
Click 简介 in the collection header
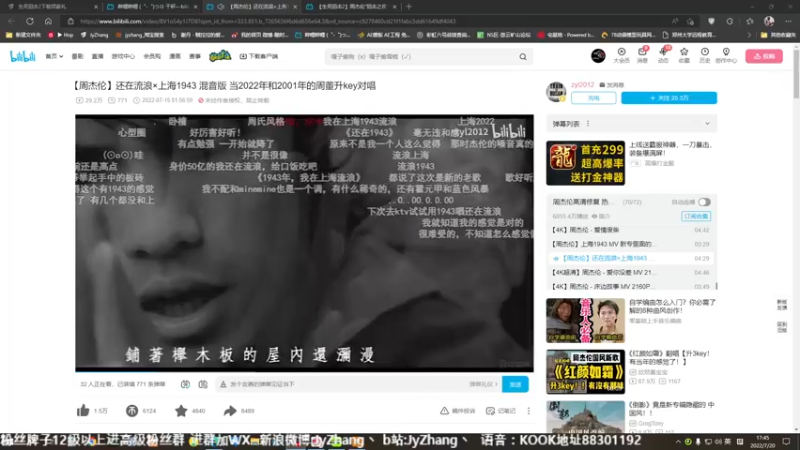pos(601,216)
